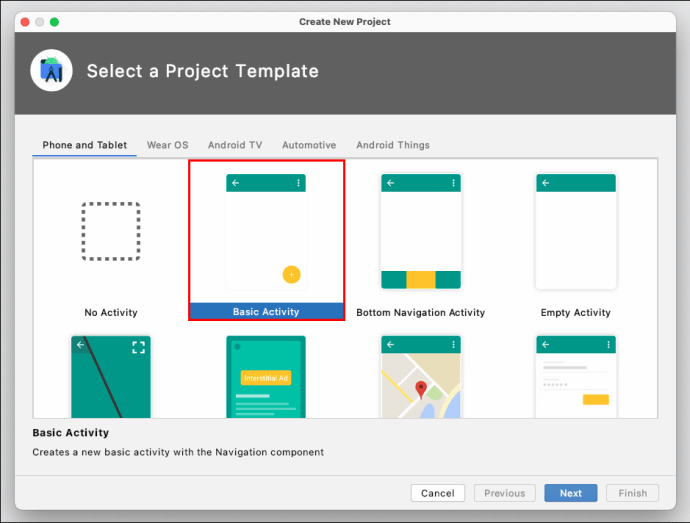The width and height of the screenshot is (690, 523).
Task: Click the Previous button
Action: point(505,493)
